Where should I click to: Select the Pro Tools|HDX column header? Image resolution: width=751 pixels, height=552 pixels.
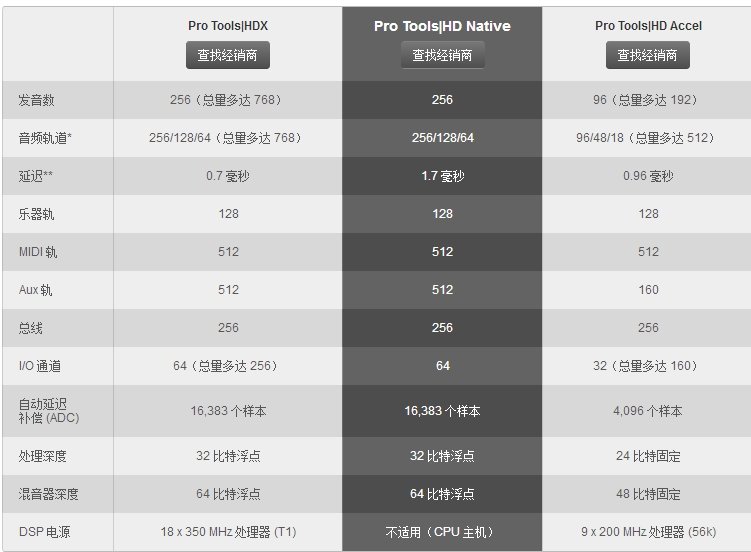pyautogui.click(x=228, y=26)
